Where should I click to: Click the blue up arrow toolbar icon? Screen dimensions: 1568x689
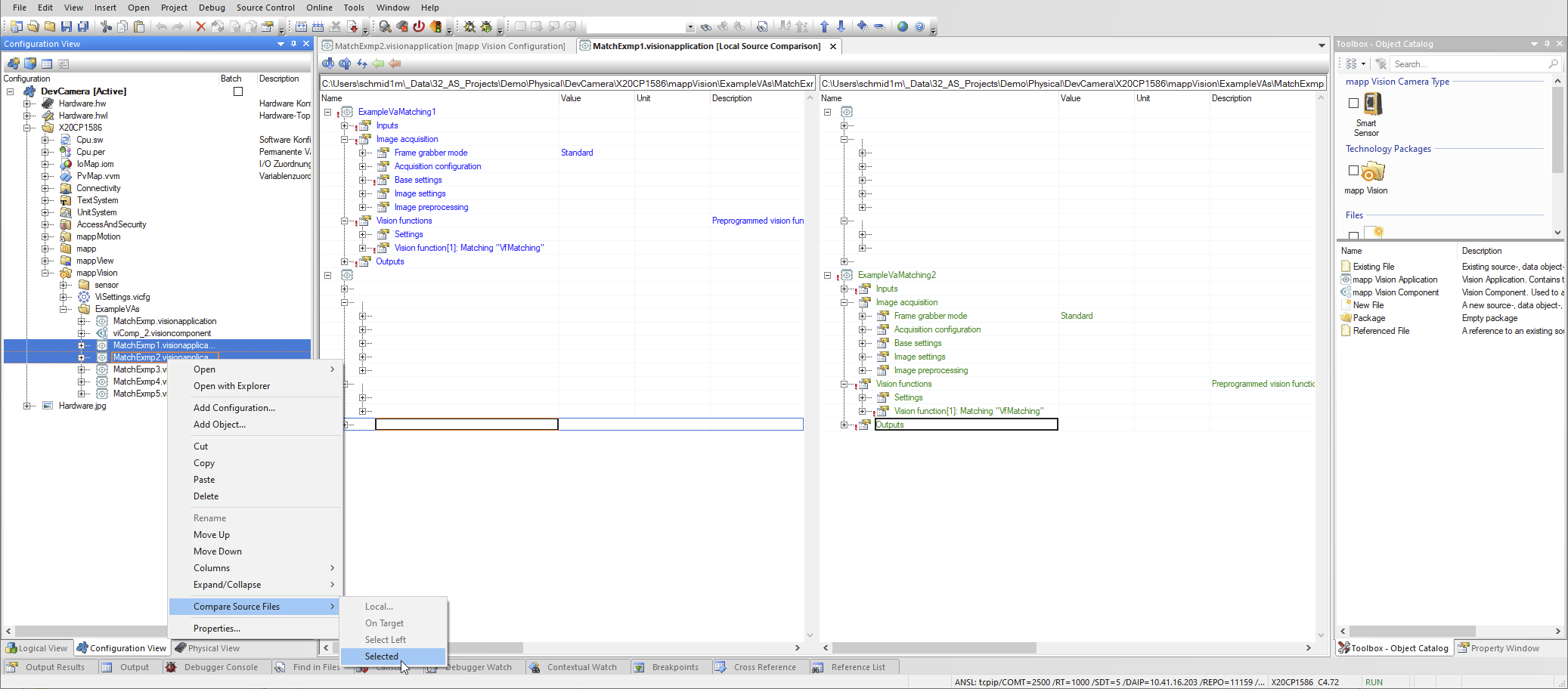coord(824,26)
